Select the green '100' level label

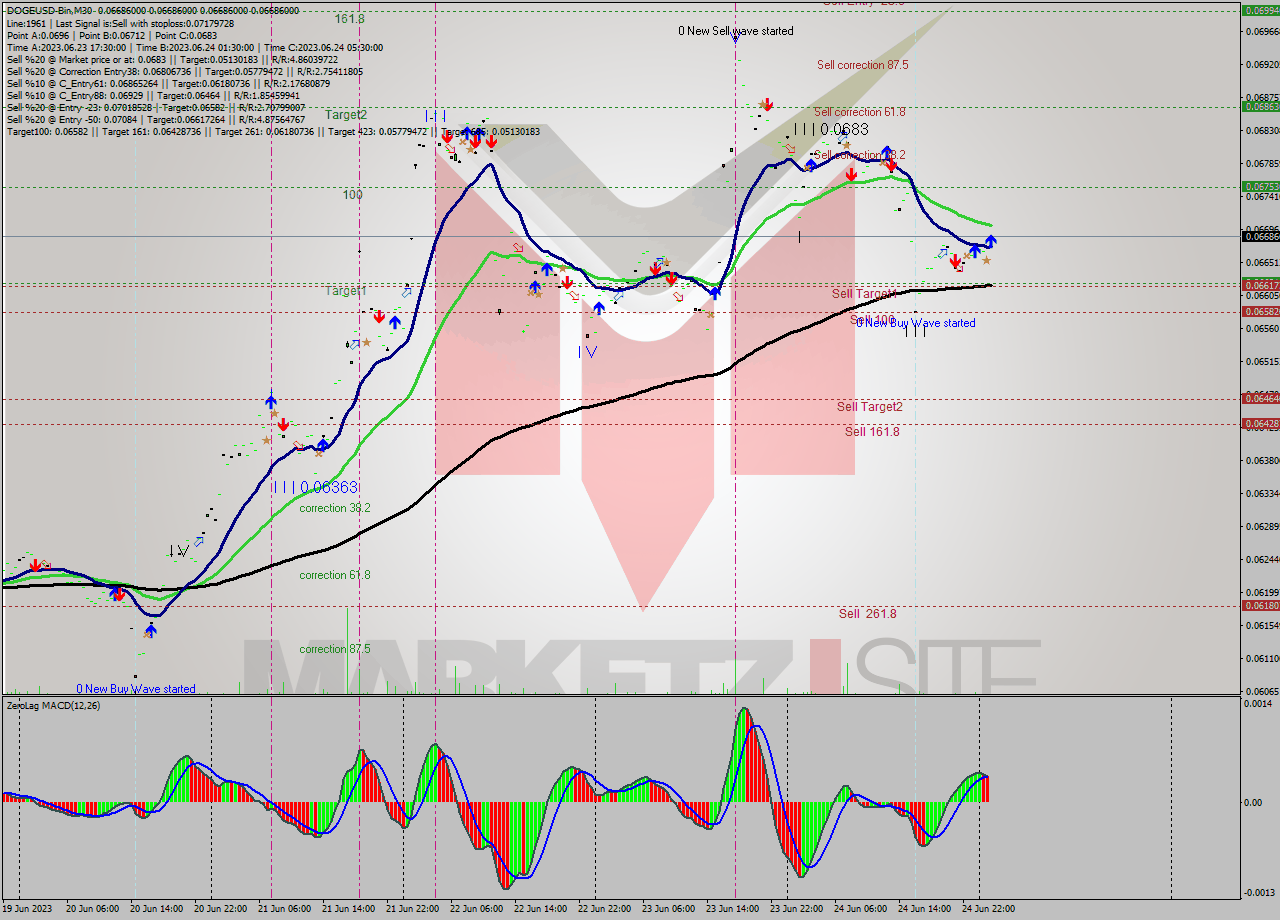352,195
